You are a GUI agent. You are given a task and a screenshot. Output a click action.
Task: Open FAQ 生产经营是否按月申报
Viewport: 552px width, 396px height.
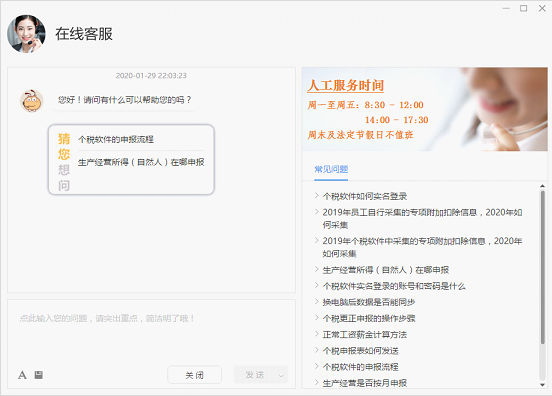tap(365, 383)
